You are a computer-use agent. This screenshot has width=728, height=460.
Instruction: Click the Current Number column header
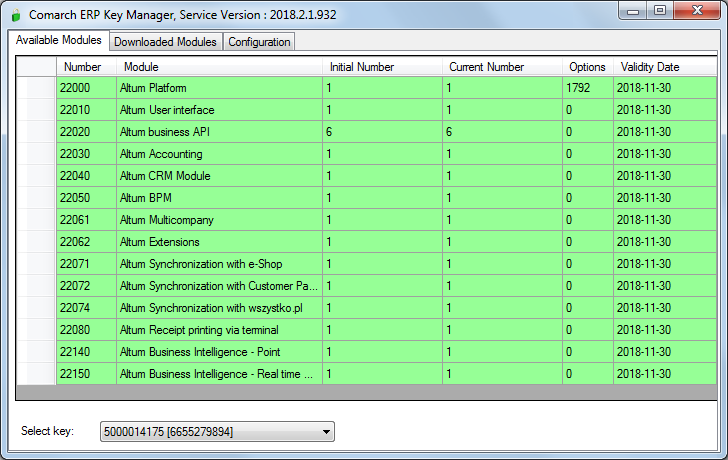pyautogui.click(x=502, y=67)
